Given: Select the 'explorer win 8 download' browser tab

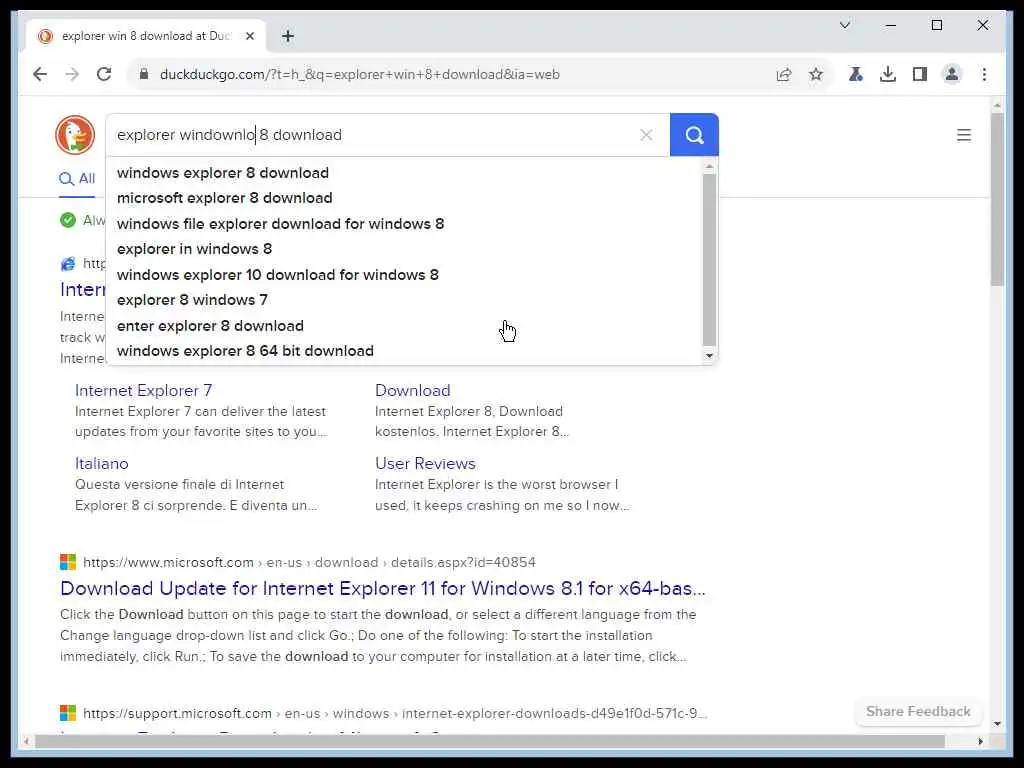Looking at the screenshot, I should pos(146,36).
